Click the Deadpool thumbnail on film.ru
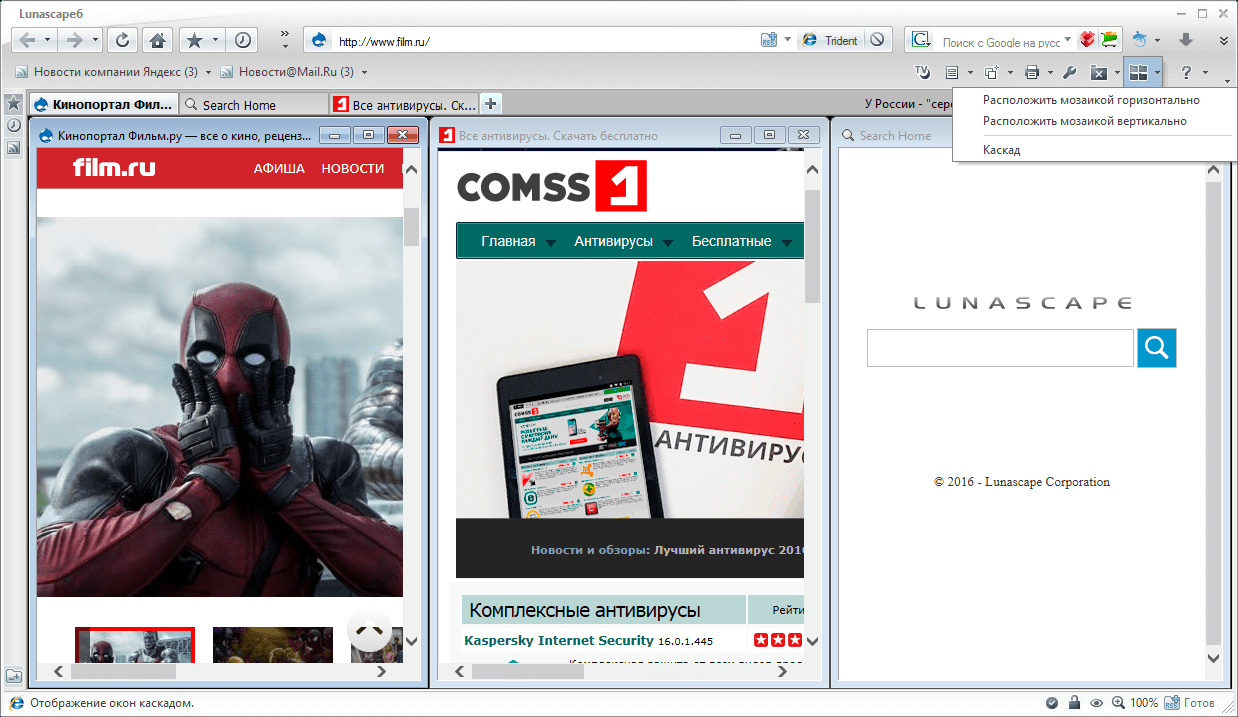The height and width of the screenshot is (717, 1238). click(x=135, y=645)
